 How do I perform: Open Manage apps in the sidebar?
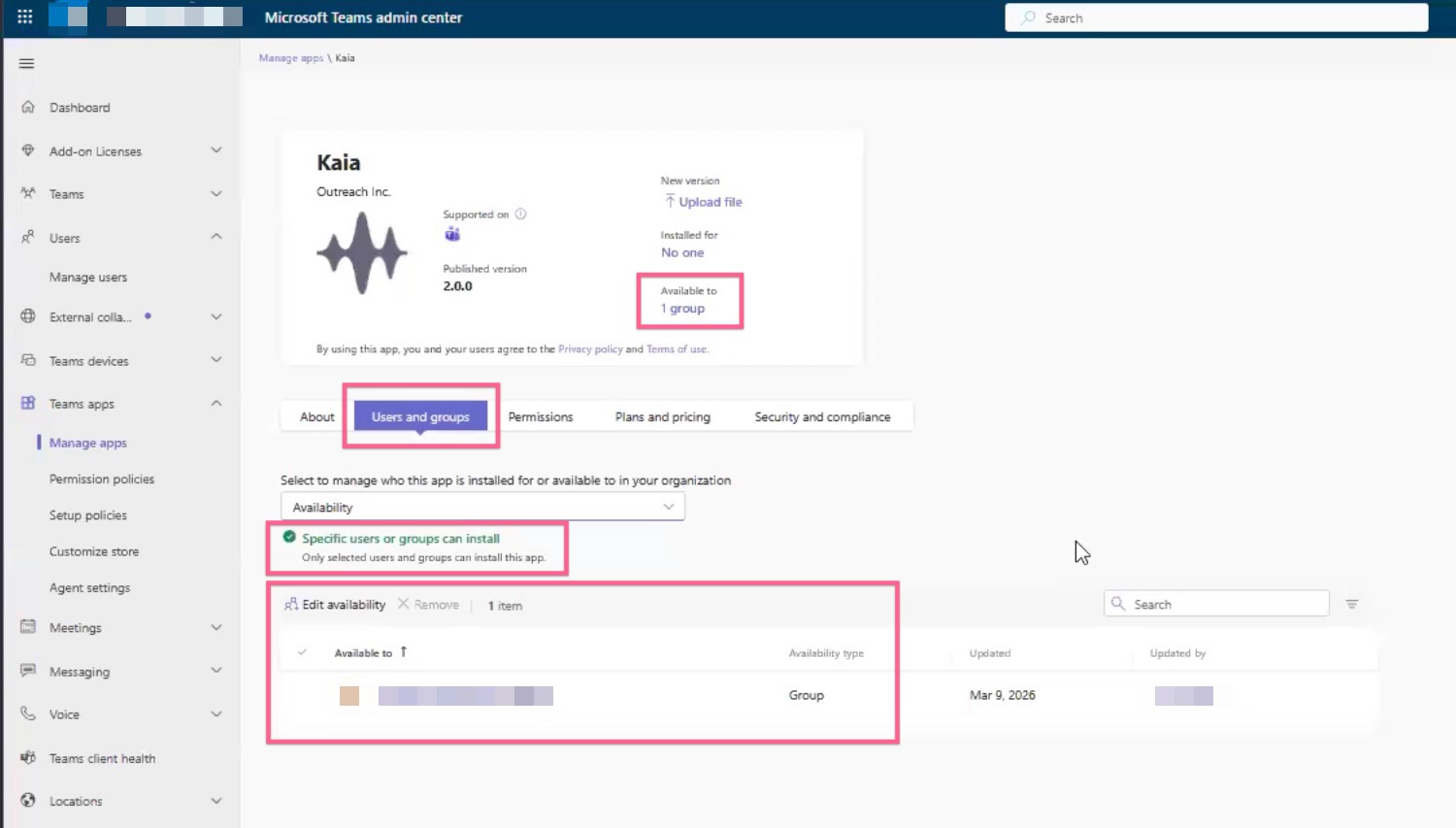(x=88, y=443)
